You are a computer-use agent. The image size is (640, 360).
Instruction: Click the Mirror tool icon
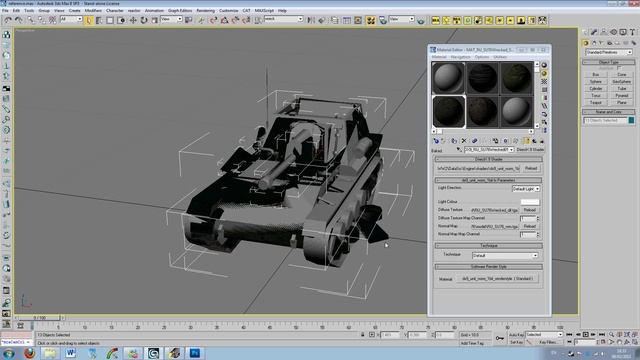[311, 20]
